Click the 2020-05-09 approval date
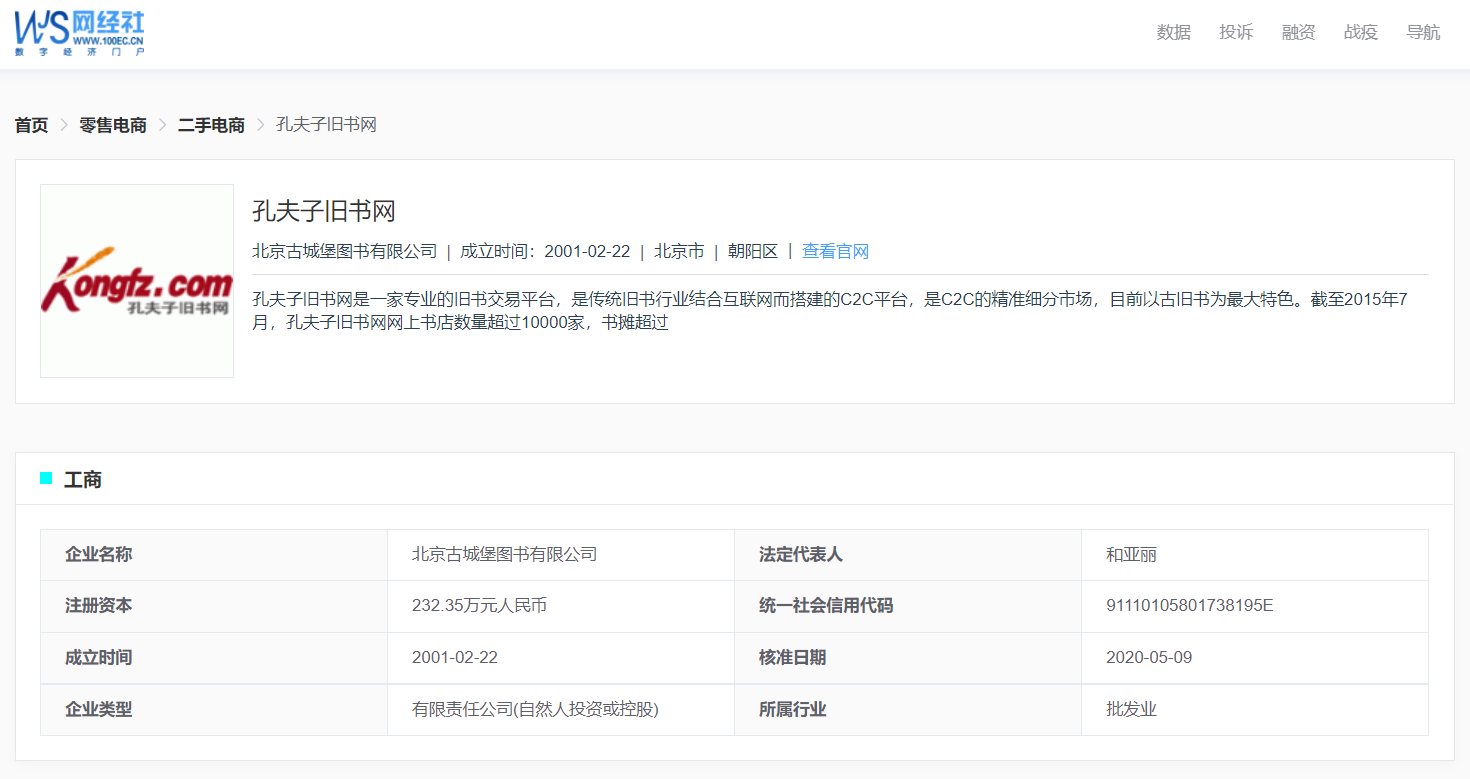Viewport: 1470px width, 779px height. (1149, 658)
